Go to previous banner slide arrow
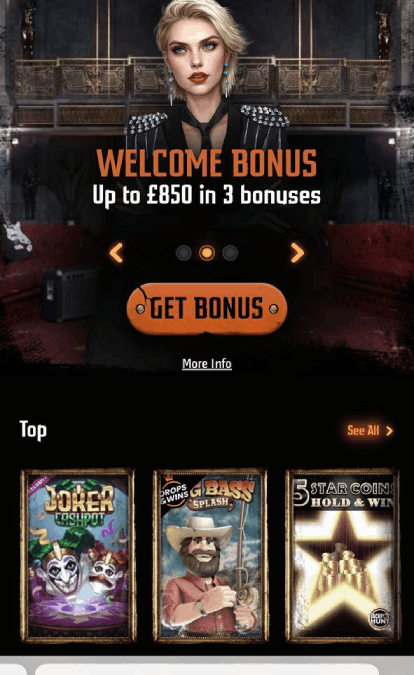414x675 pixels. tap(116, 253)
